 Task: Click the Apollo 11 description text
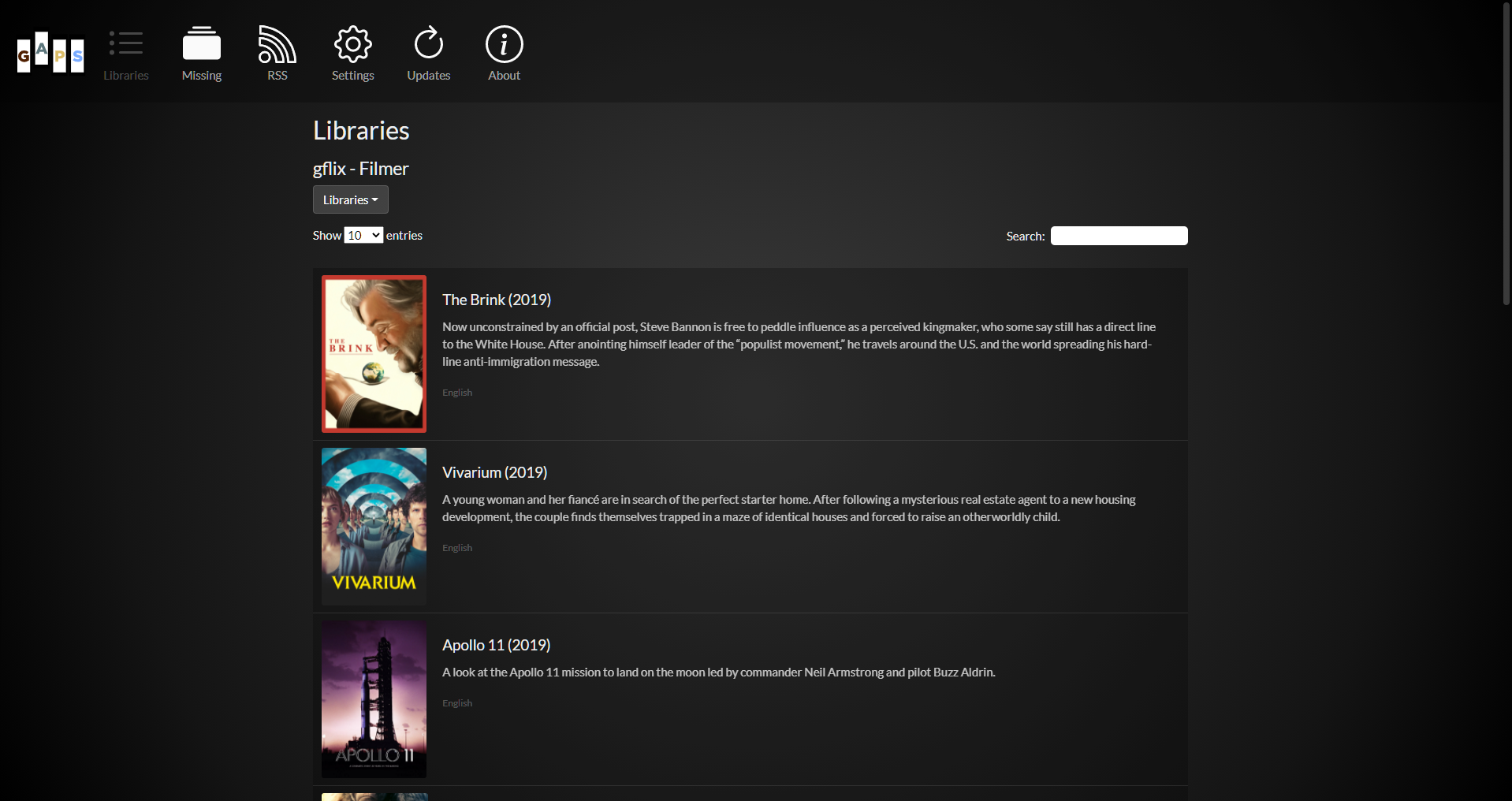[718, 672]
